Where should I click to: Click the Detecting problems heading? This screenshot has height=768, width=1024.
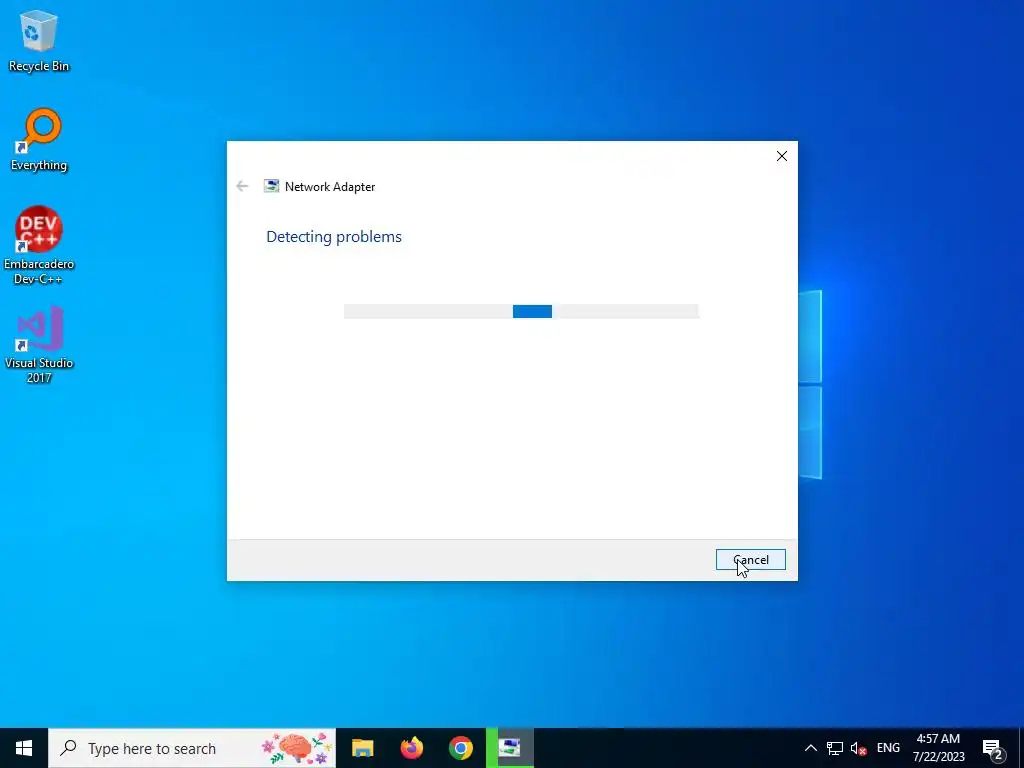tap(334, 236)
